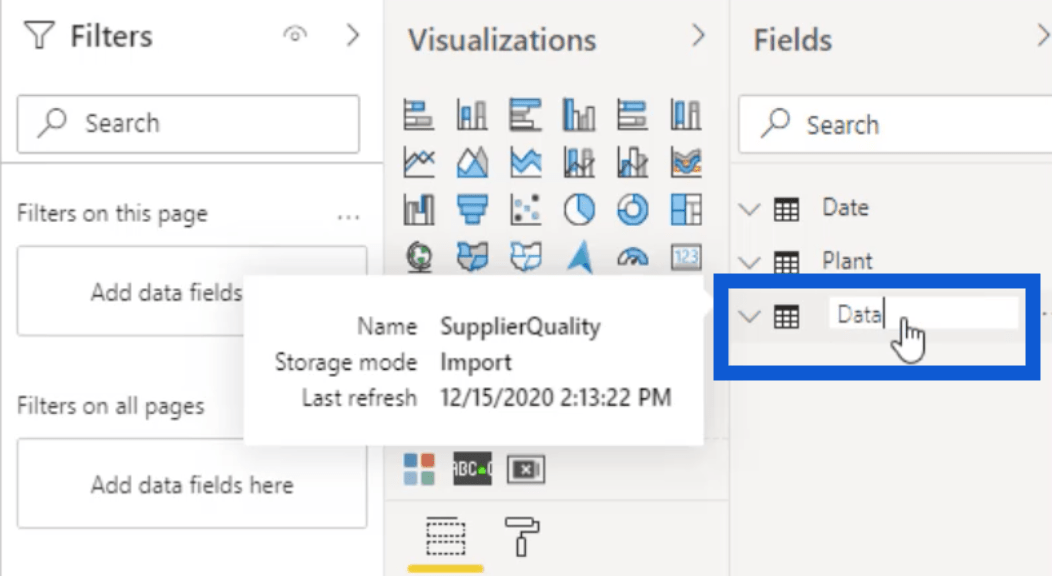Open more options for Filters on this page
Viewport: 1052px width, 576px height.
pos(348,217)
